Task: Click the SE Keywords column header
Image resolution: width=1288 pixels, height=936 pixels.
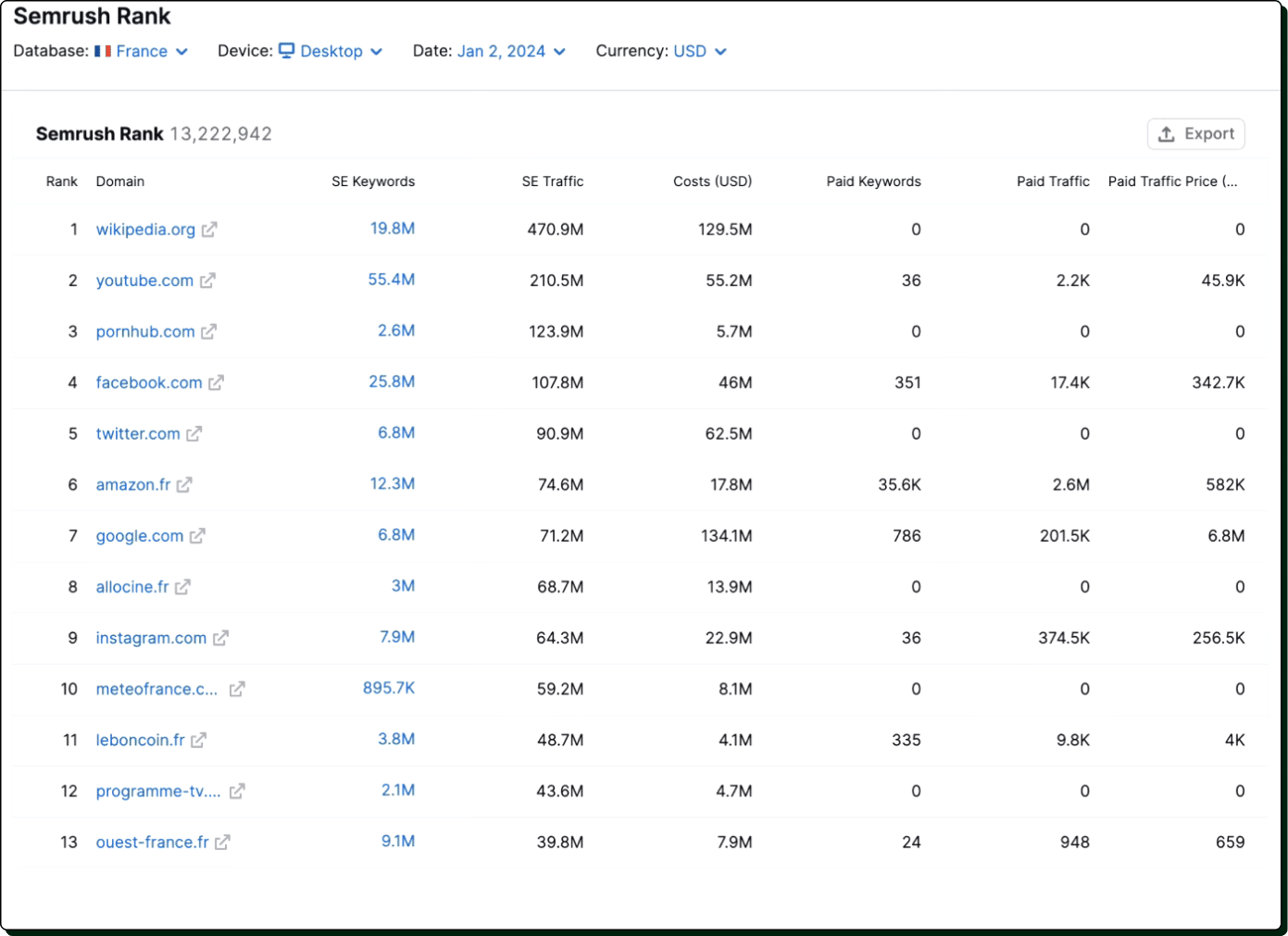Action: (373, 181)
